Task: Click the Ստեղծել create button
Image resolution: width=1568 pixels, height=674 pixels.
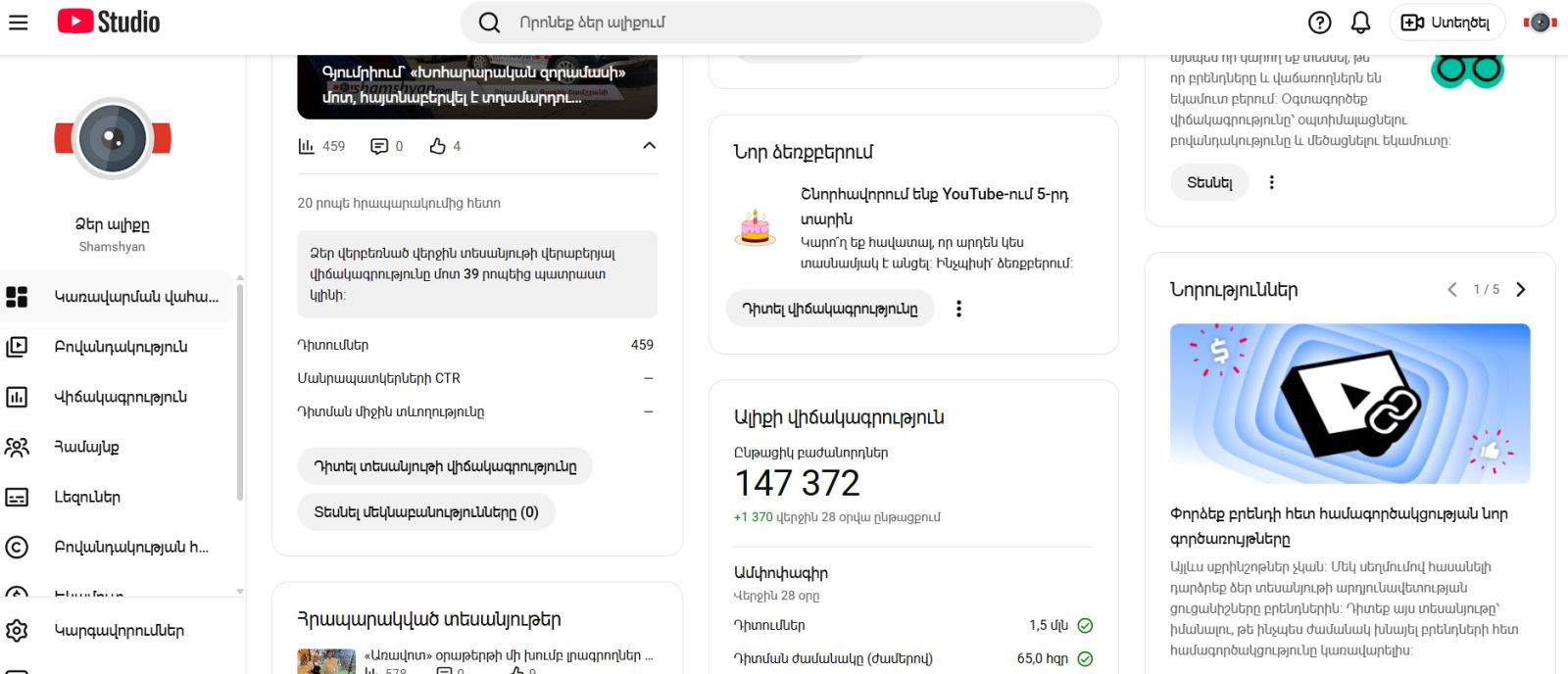Action: pos(1445,23)
